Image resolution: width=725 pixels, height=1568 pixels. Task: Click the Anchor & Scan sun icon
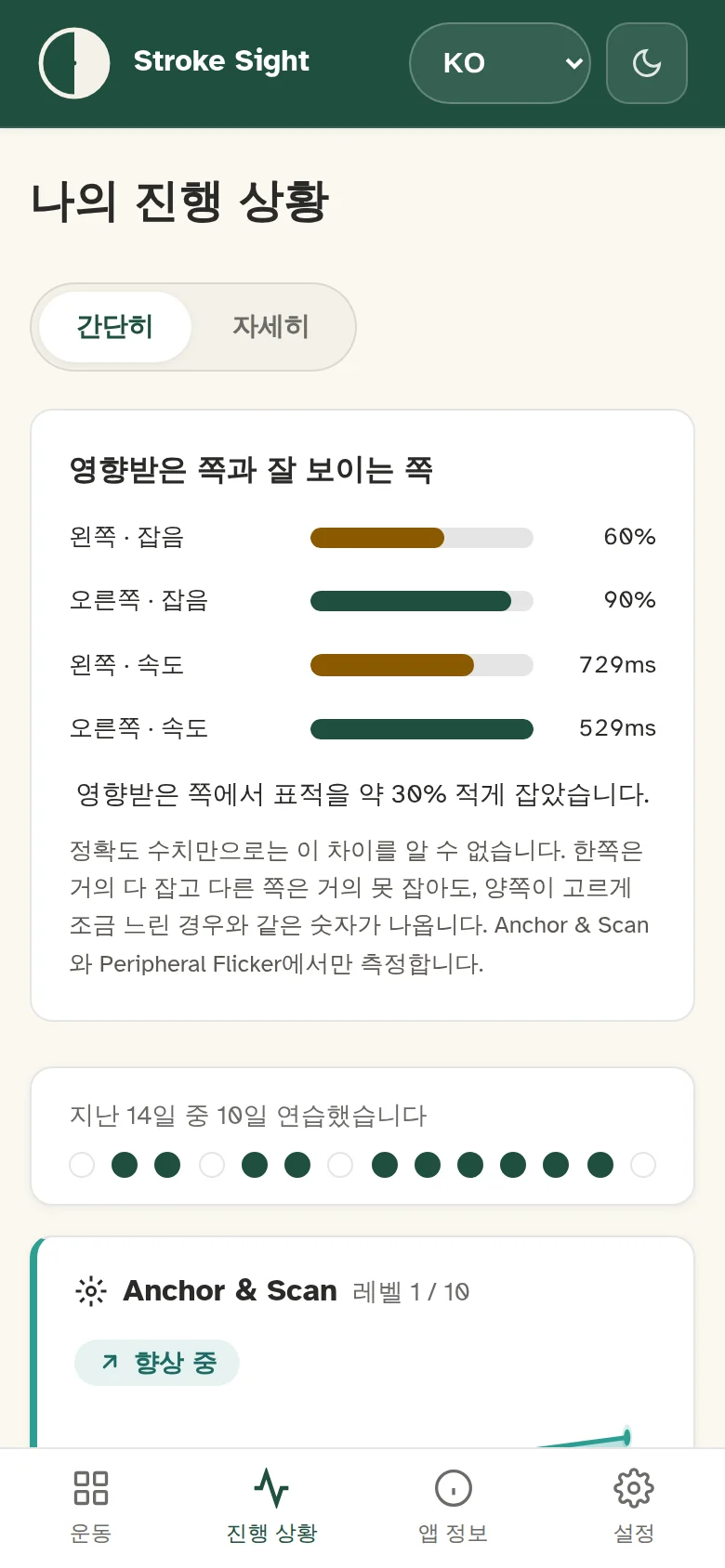point(91,1291)
